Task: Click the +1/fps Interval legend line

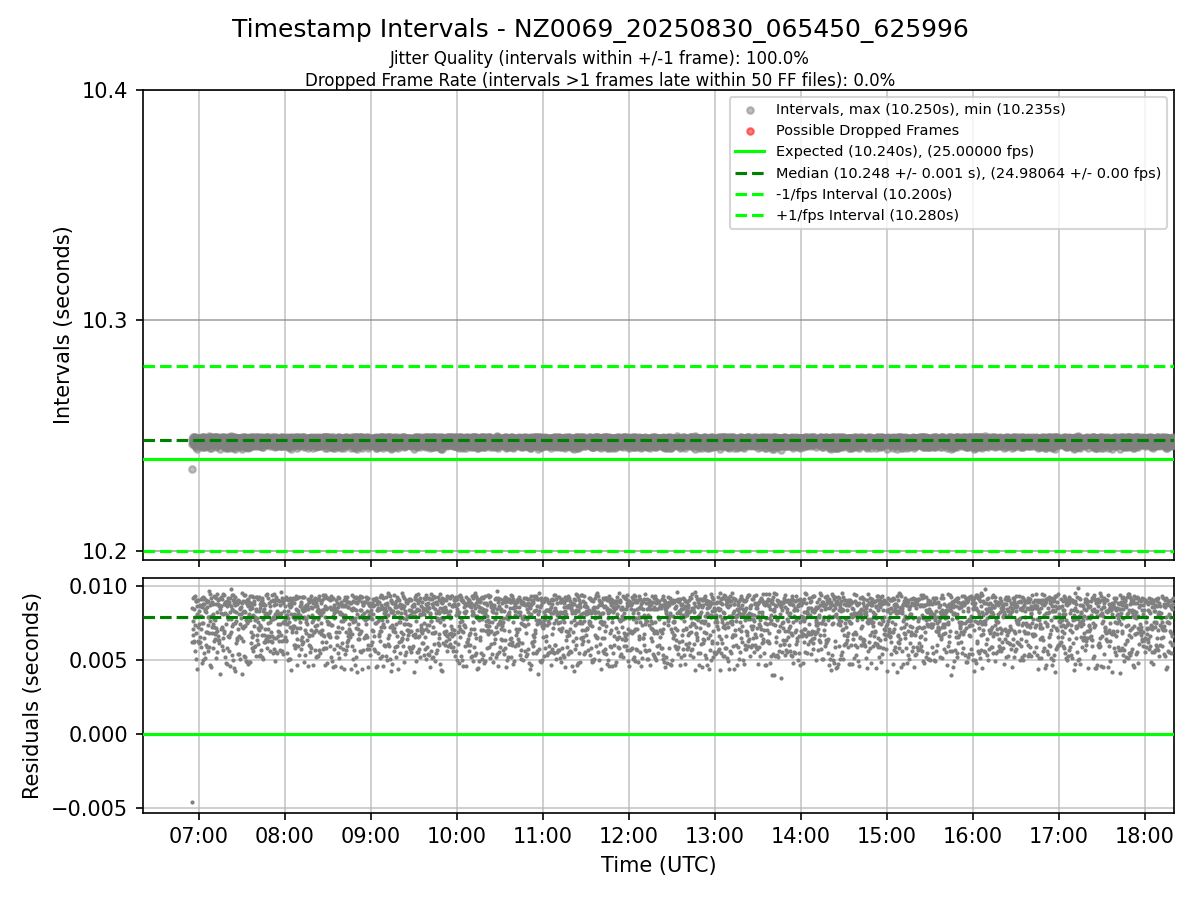Action: [750, 214]
